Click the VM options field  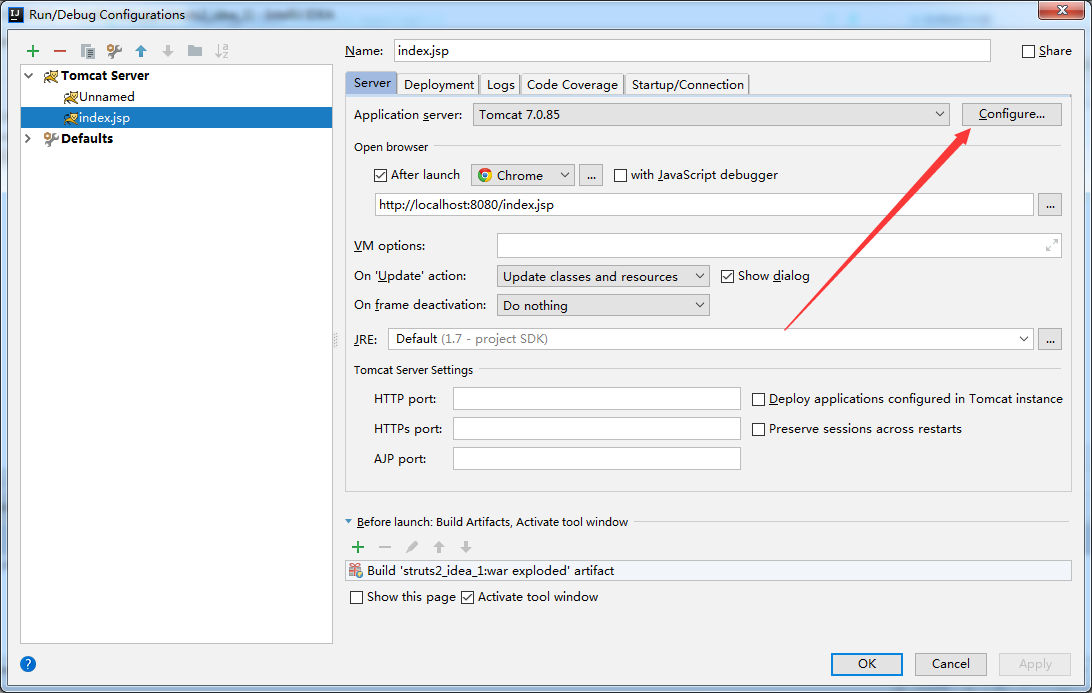click(x=779, y=245)
